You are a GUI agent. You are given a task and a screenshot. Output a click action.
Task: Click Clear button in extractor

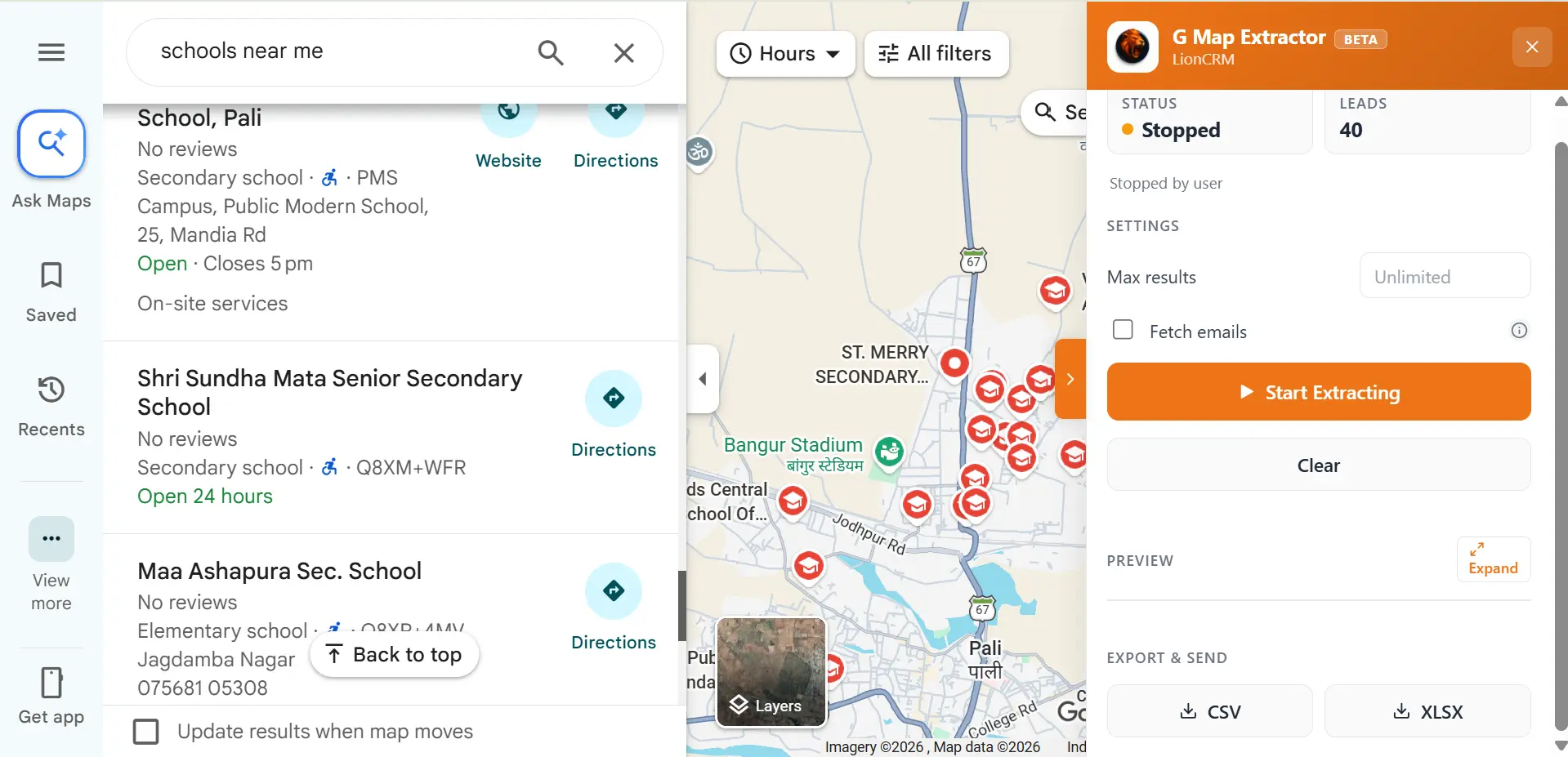pos(1319,465)
